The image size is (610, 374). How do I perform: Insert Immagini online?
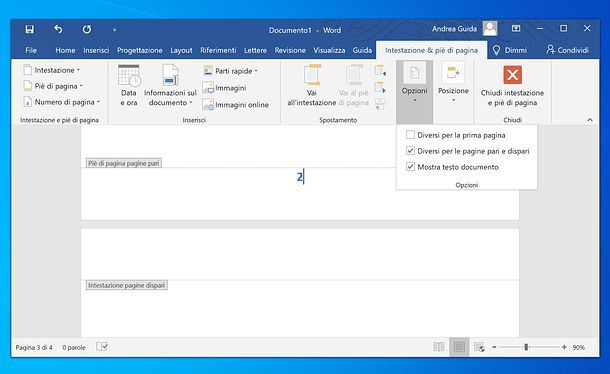point(236,105)
